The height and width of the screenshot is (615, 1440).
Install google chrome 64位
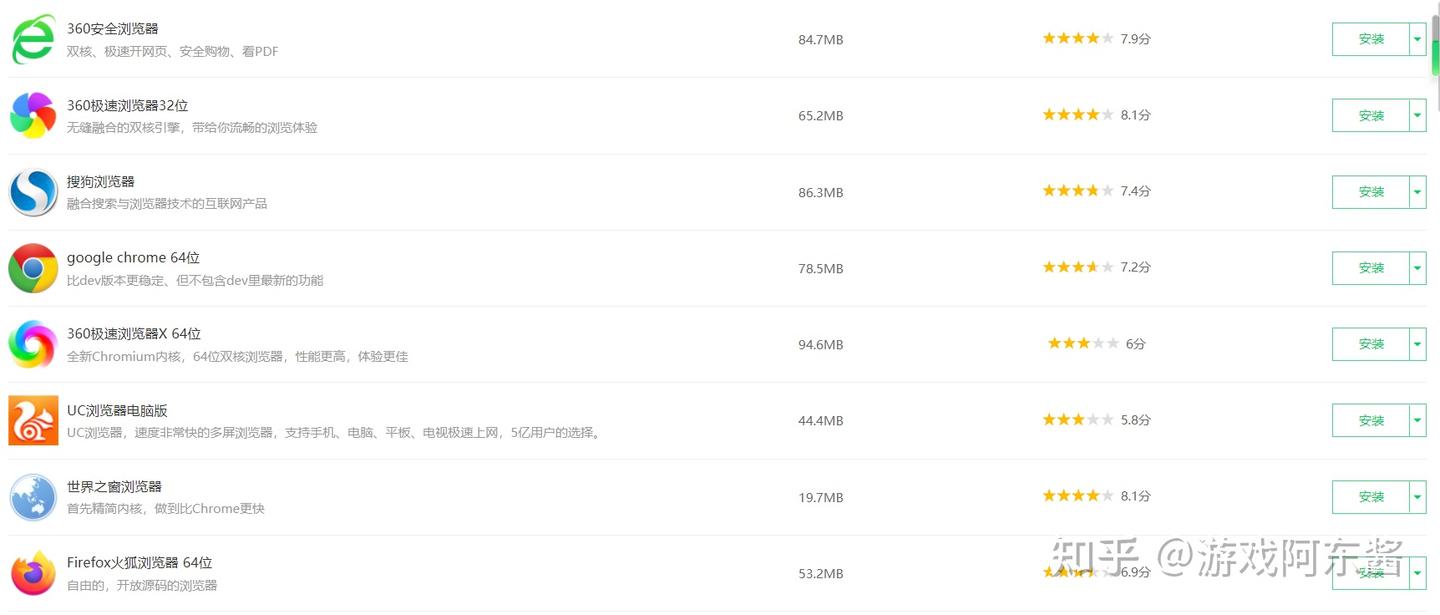[1371, 268]
